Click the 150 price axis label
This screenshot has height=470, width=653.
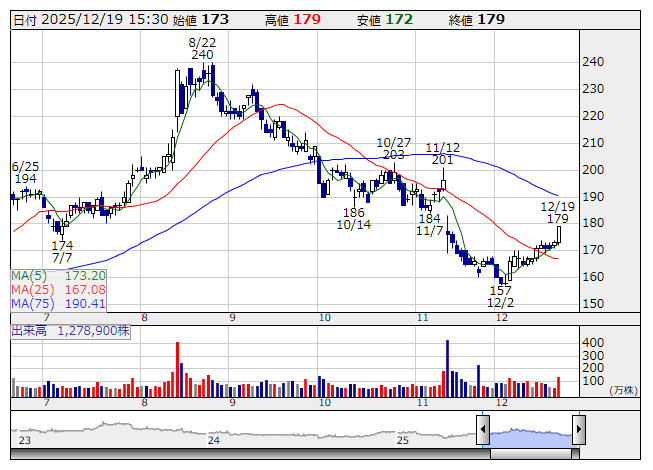click(x=593, y=303)
